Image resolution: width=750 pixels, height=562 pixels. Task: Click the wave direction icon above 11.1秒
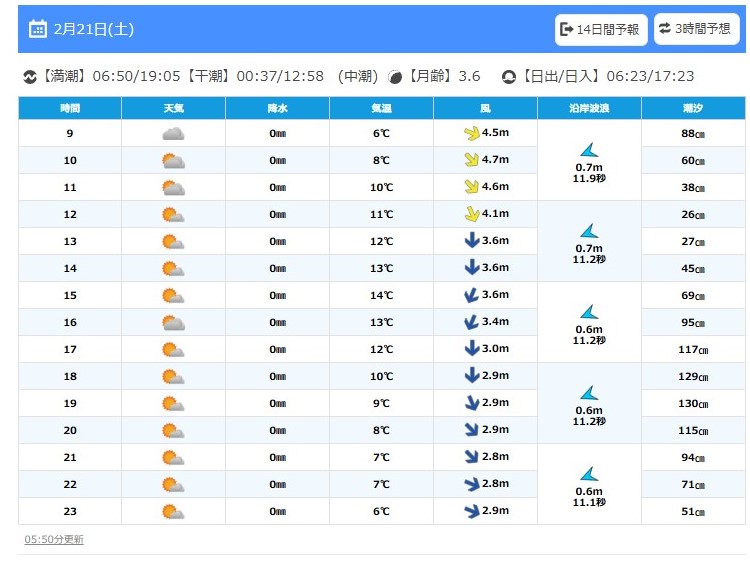(x=589, y=473)
